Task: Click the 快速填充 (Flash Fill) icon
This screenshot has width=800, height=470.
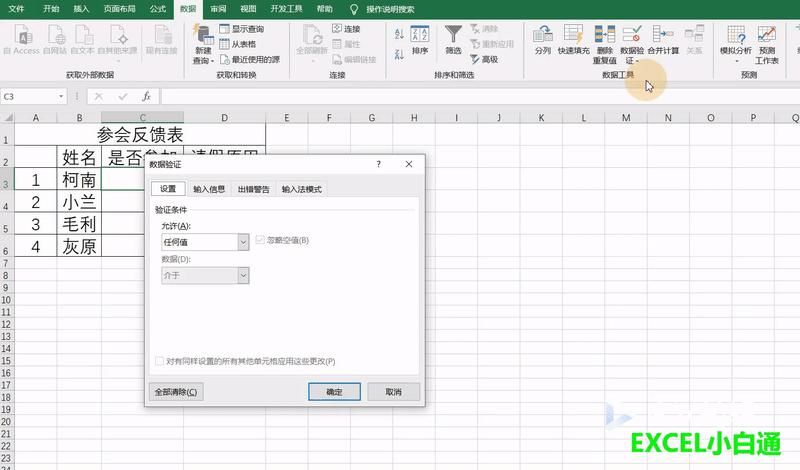Action: pyautogui.click(x=573, y=35)
